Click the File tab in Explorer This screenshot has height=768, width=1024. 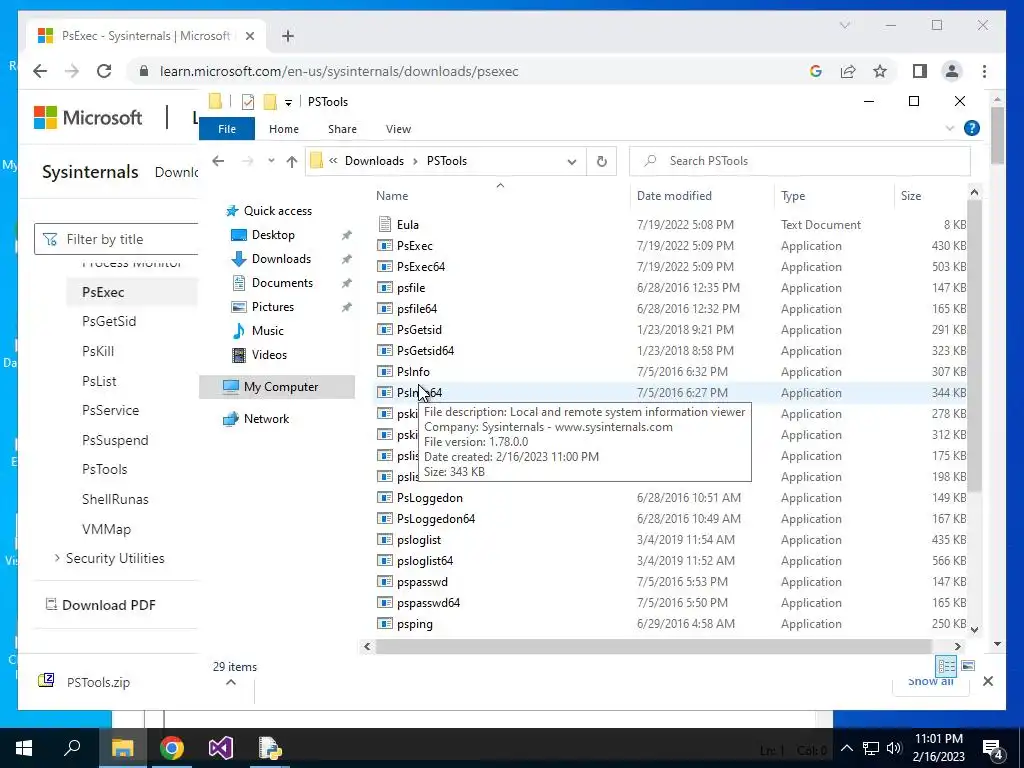(x=227, y=129)
